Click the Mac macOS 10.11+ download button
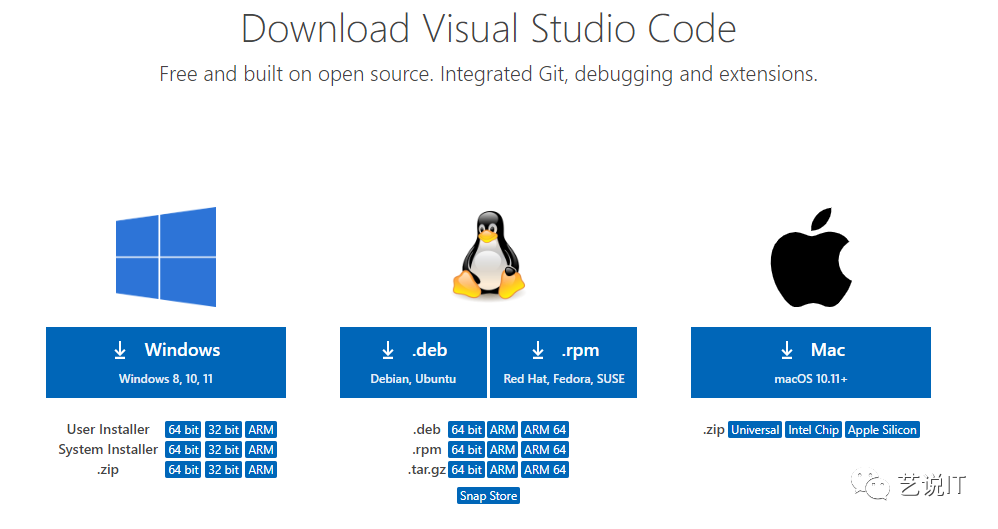Viewport: 998px width, 529px height. click(810, 362)
